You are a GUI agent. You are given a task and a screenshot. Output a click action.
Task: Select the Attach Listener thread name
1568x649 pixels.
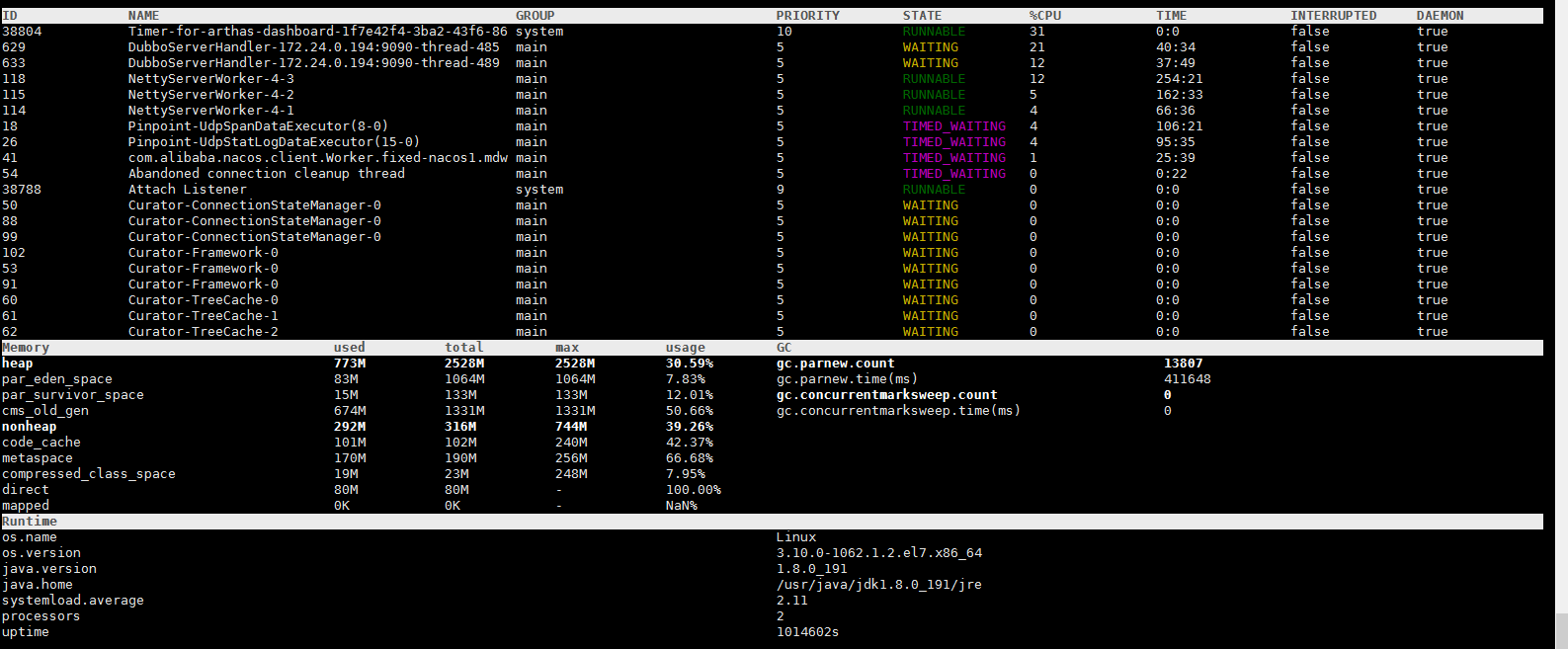(187, 190)
